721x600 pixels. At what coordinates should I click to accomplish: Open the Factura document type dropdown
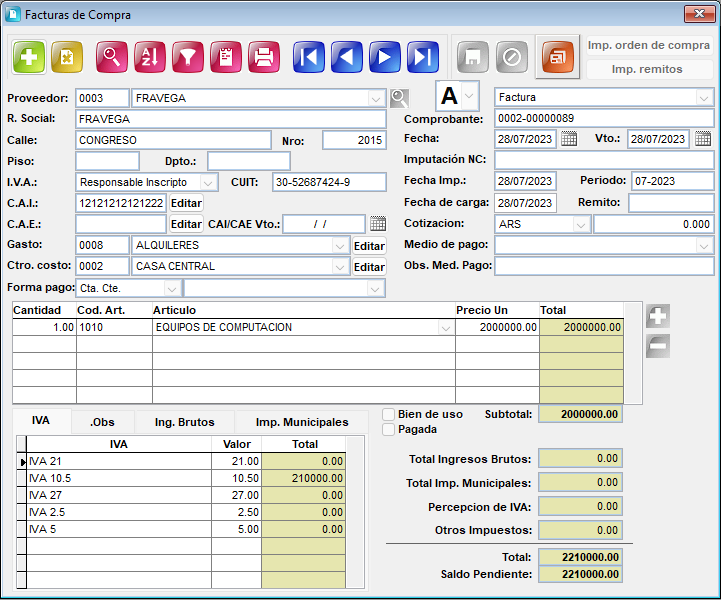click(703, 97)
